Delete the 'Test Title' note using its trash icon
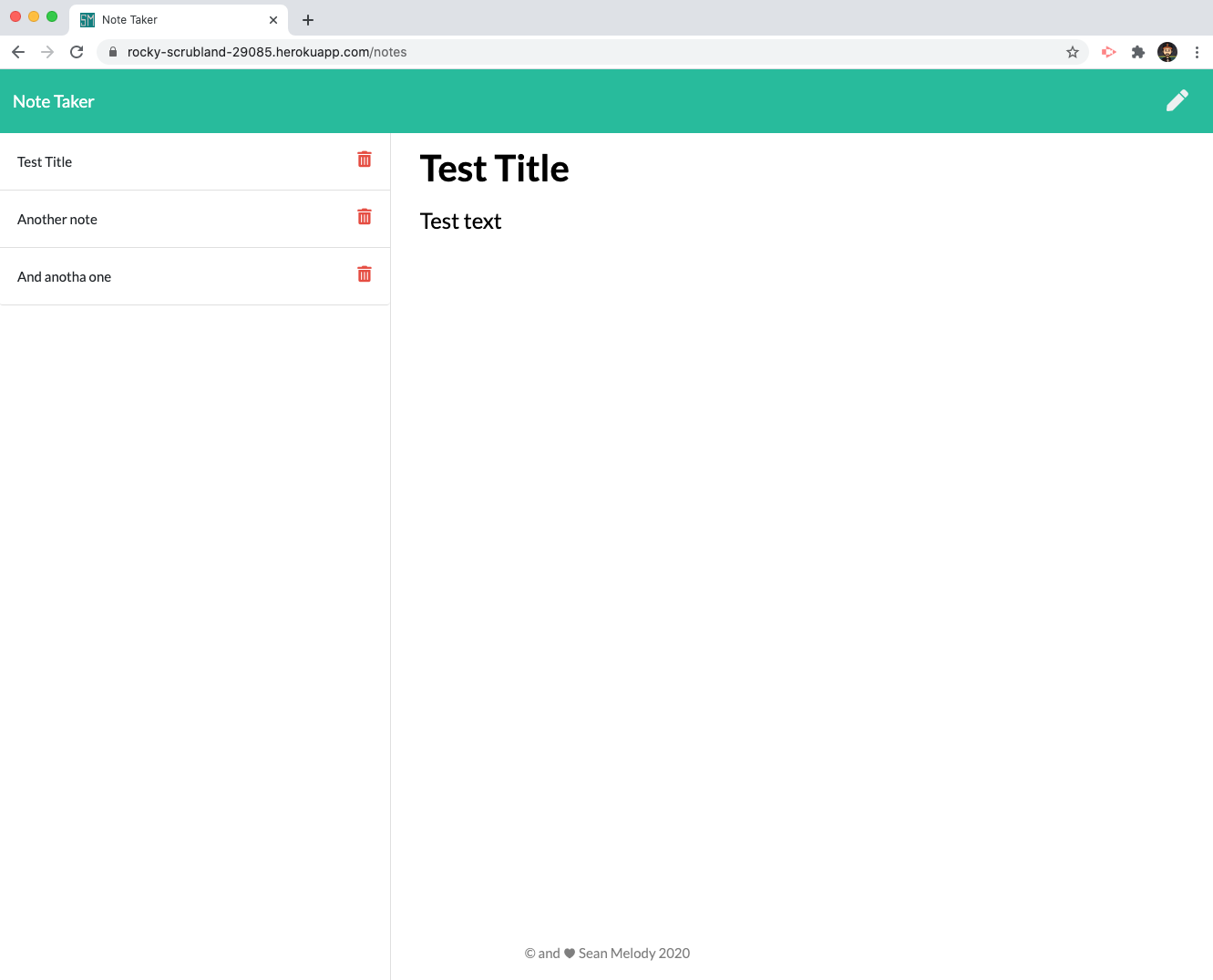1213x980 pixels. pyautogui.click(x=364, y=159)
